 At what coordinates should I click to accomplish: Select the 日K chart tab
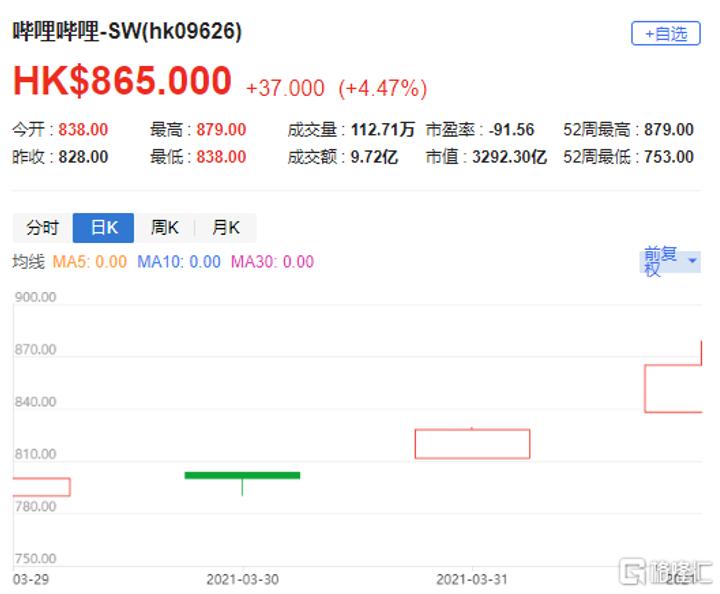click(104, 228)
